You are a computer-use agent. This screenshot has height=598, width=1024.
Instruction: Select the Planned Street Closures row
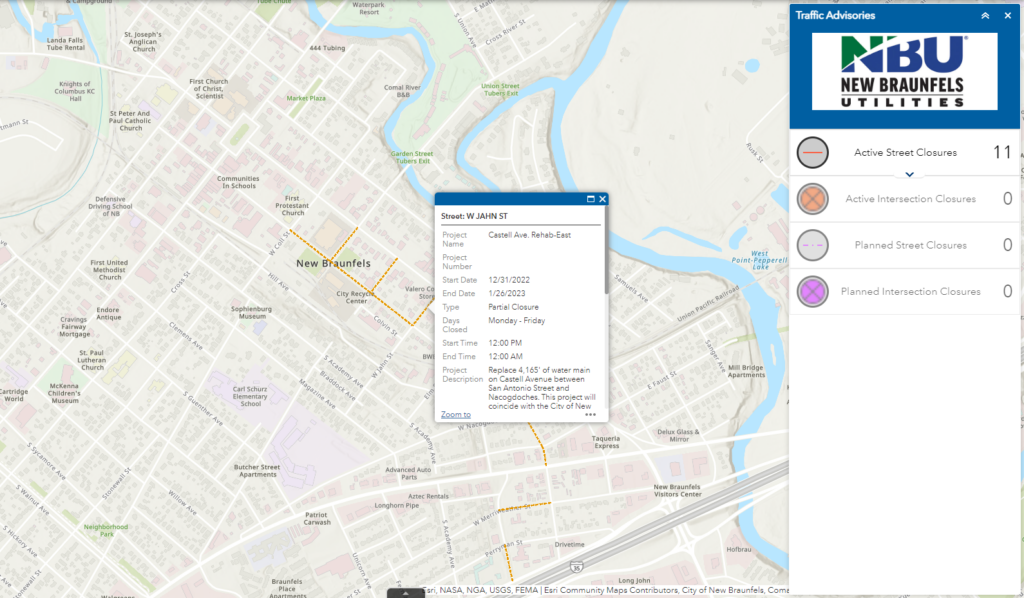tap(904, 245)
